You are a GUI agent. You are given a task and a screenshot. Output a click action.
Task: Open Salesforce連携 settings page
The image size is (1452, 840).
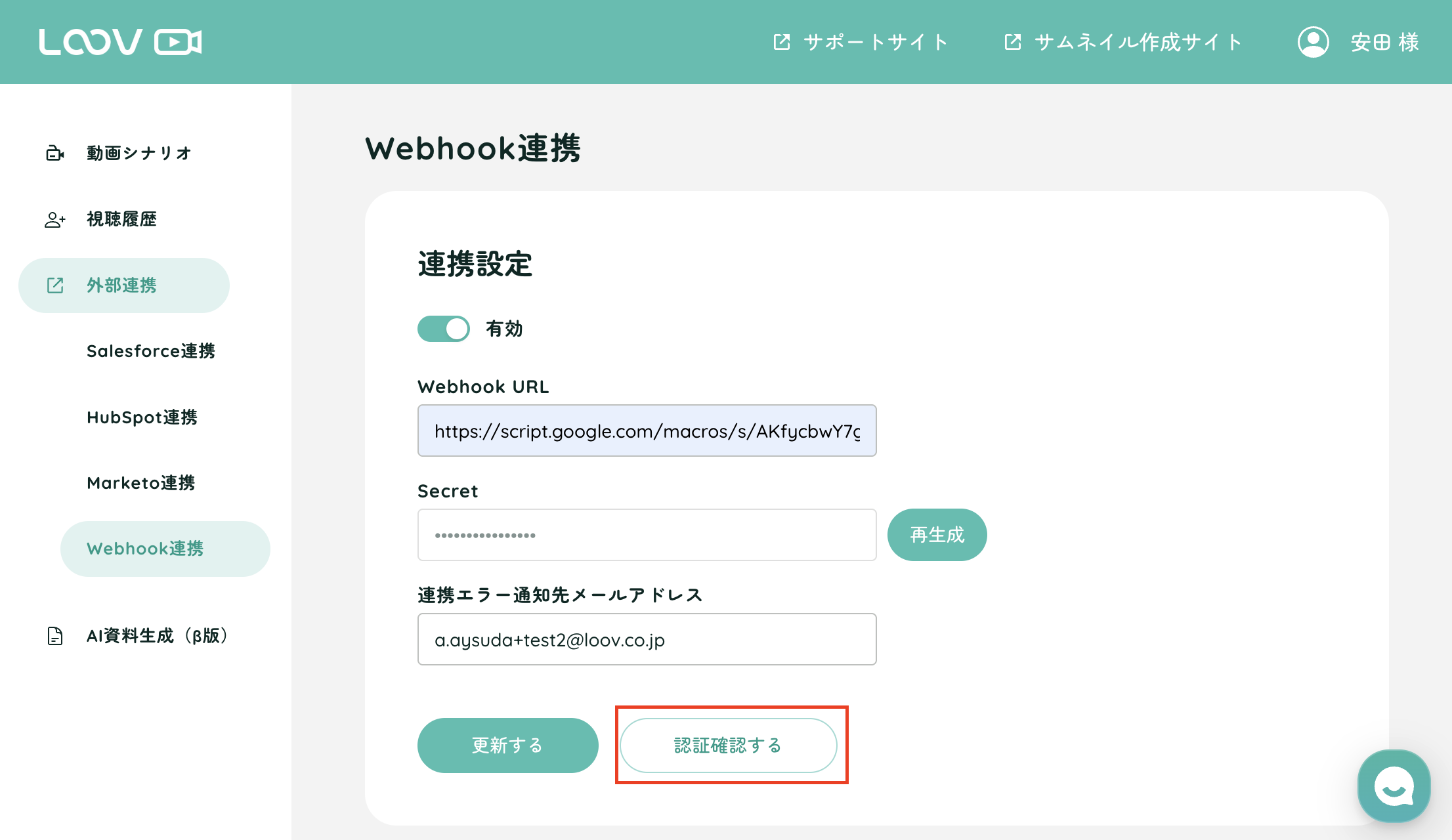(x=151, y=351)
